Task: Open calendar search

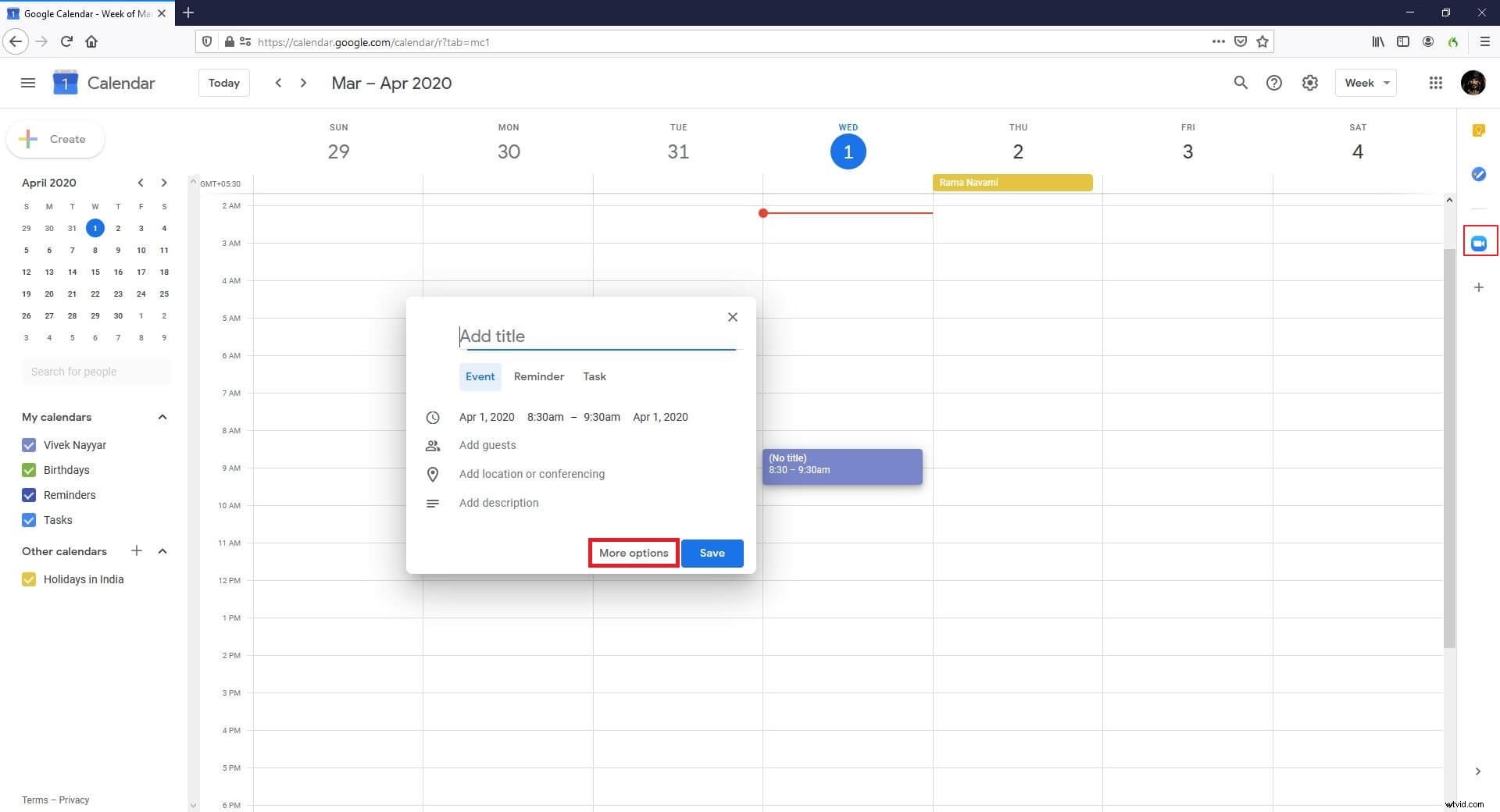Action: pyautogui.click(x=1241, y=83)
